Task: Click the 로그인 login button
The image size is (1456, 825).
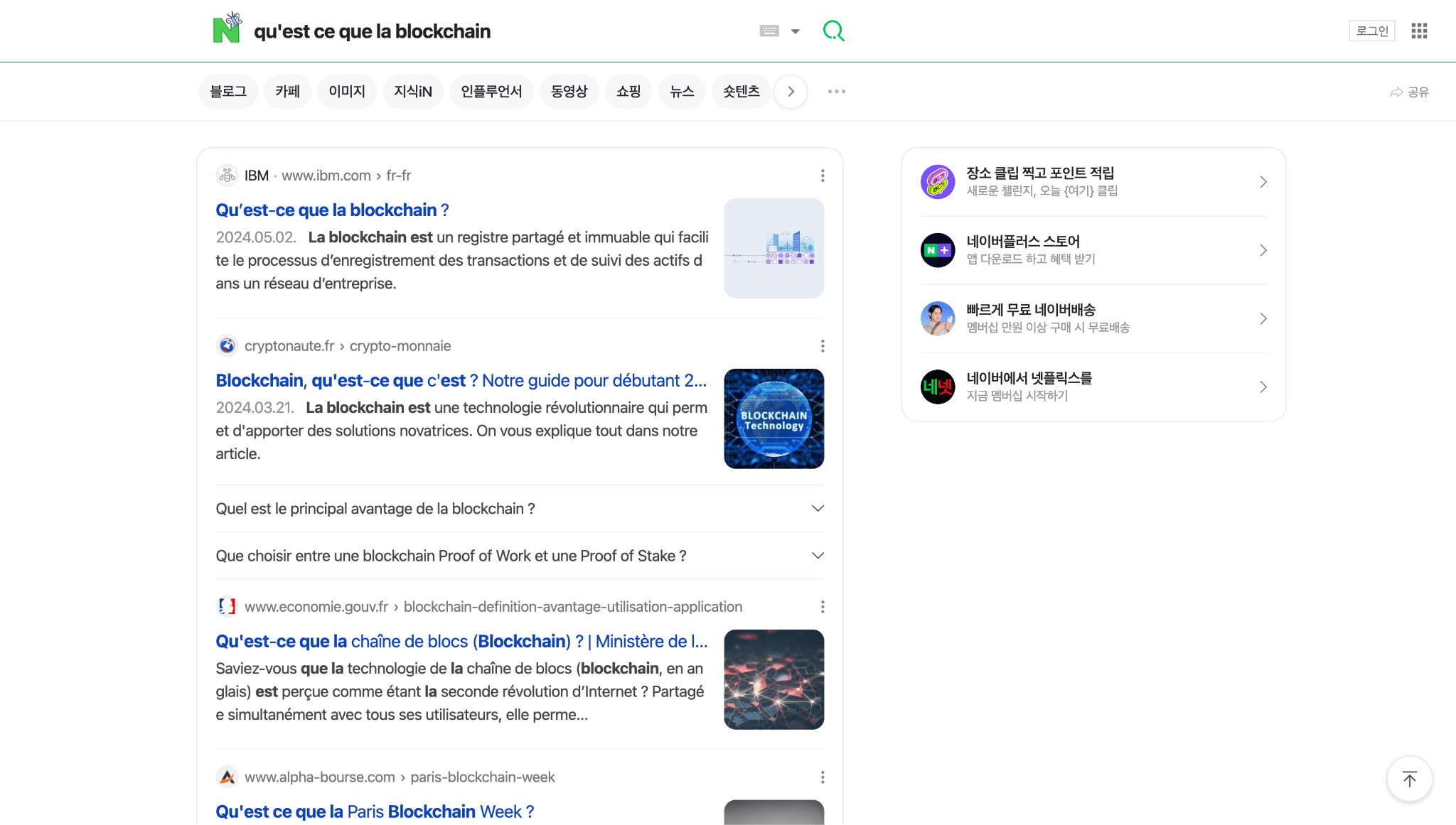Action: (1372, 31)
